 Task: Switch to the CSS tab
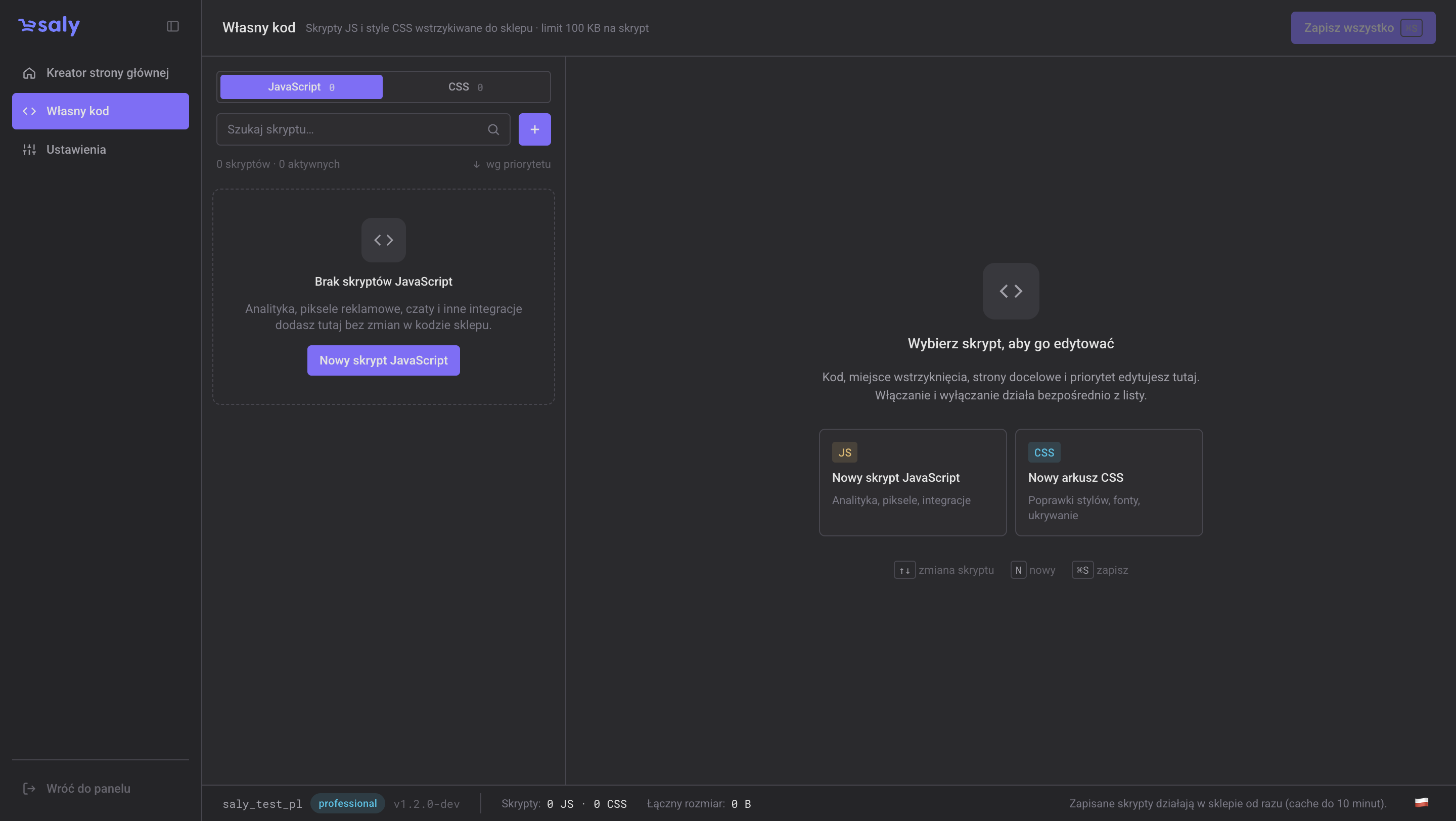[465, 87]
